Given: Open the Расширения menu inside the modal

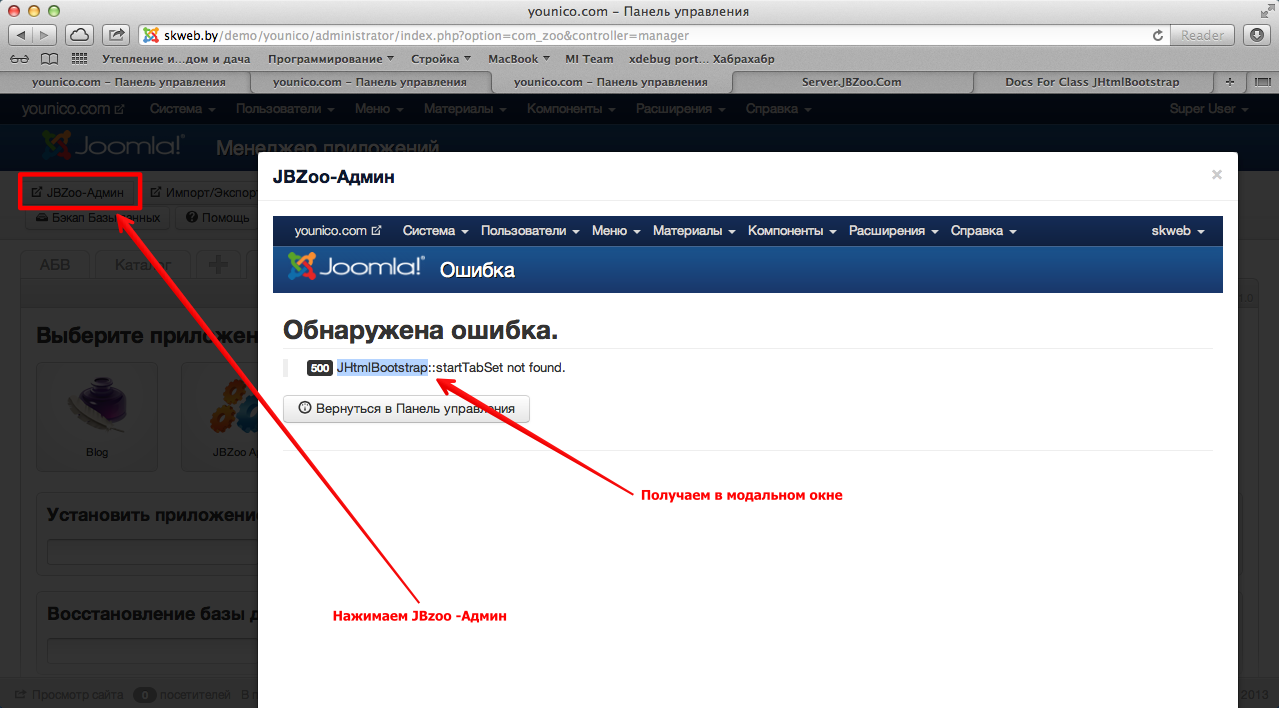Looking at the screenshot, I should click(893, 231).
